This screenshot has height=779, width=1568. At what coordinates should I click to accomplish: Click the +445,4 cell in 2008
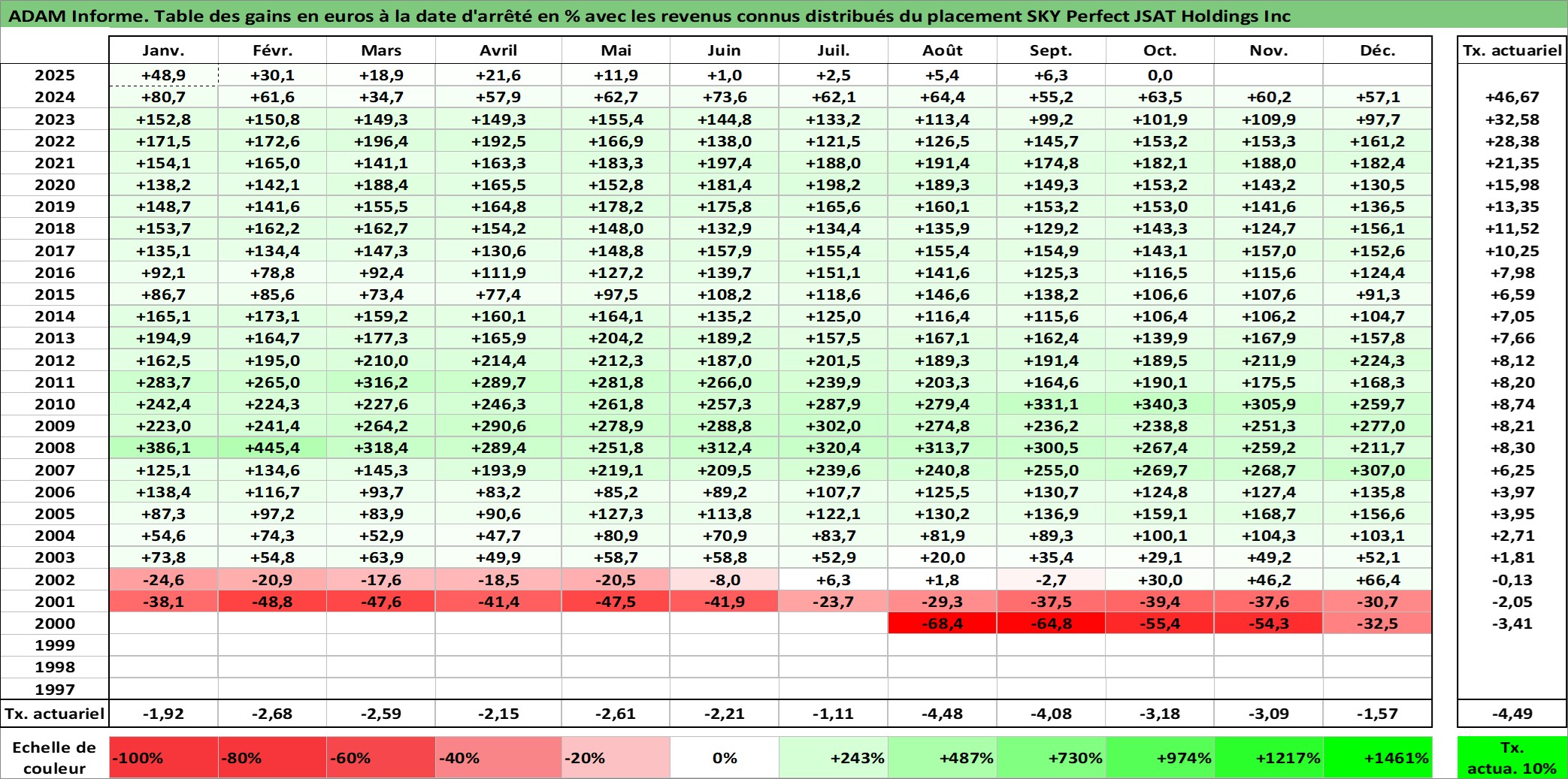(x=272, y=448)
